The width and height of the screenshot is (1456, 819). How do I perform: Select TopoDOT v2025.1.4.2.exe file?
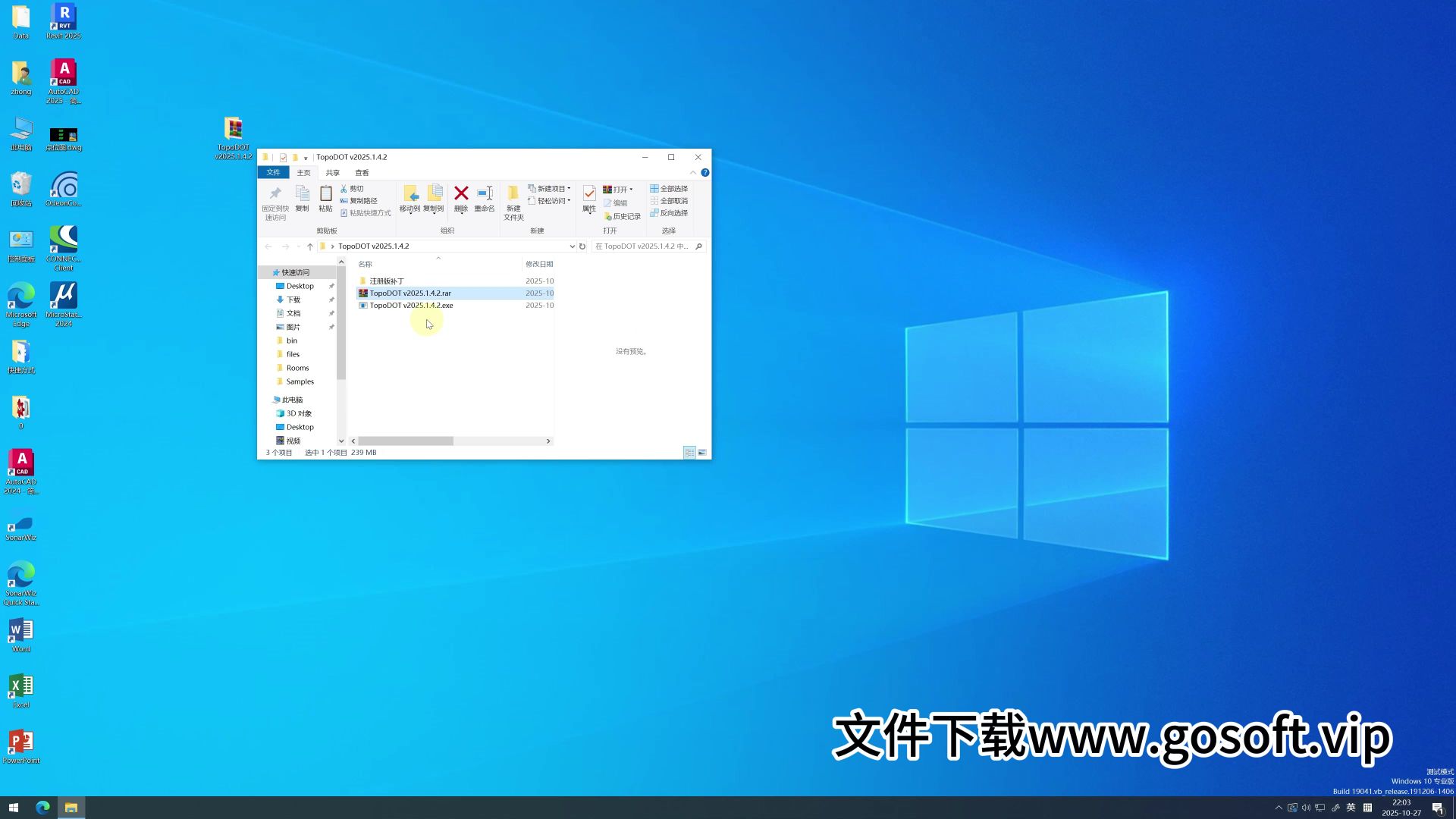tap(411, 306)
